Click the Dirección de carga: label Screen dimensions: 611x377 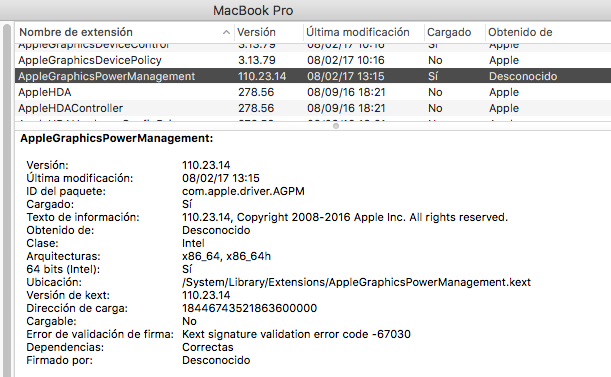click(77, 308)
